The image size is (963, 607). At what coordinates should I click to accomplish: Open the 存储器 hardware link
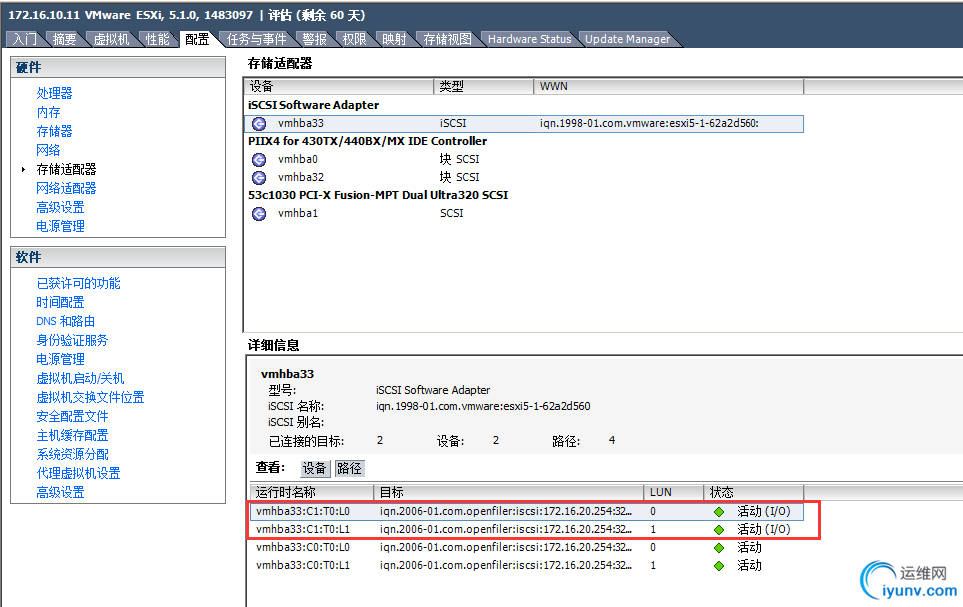(54, 131)
